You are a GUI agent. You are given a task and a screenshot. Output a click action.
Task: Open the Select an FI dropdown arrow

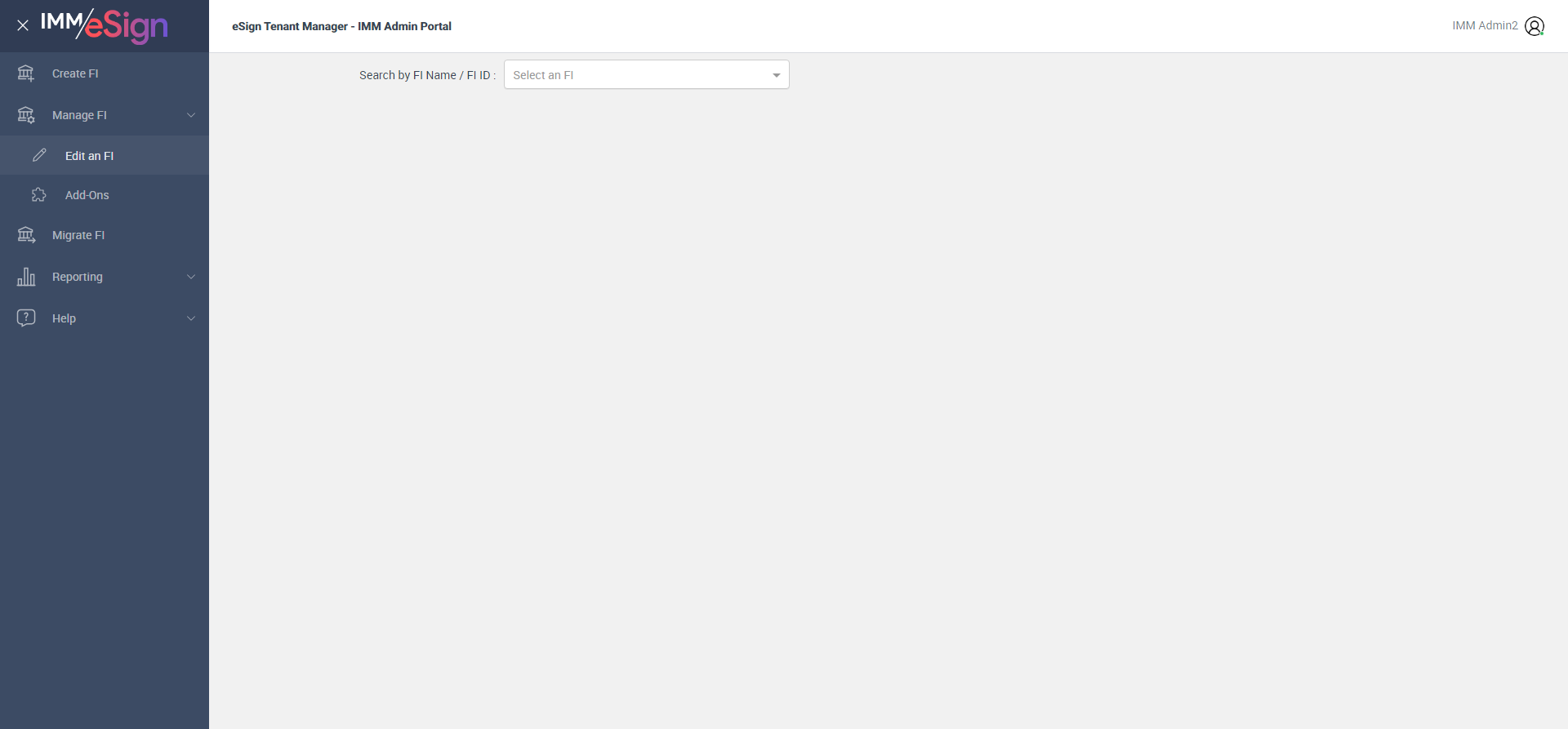[777, 75]
